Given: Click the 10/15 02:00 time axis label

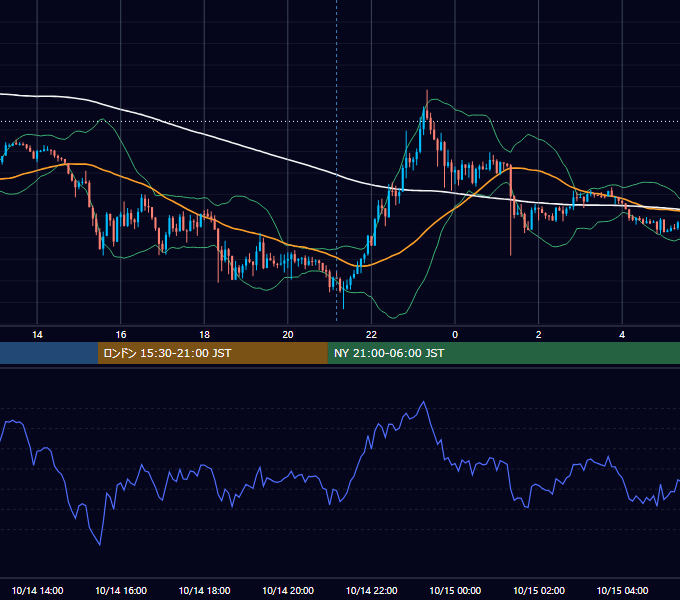Looking at the screenshot, I should click(539, 590).
